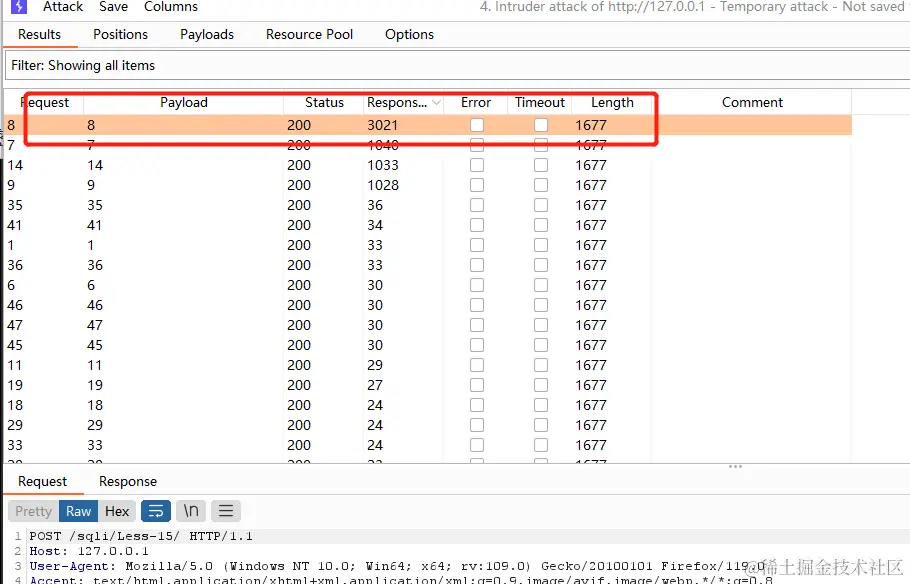Toggle Timeout checkbox in request 33 row
Viewport: 910px width, 584px height.
541,445
